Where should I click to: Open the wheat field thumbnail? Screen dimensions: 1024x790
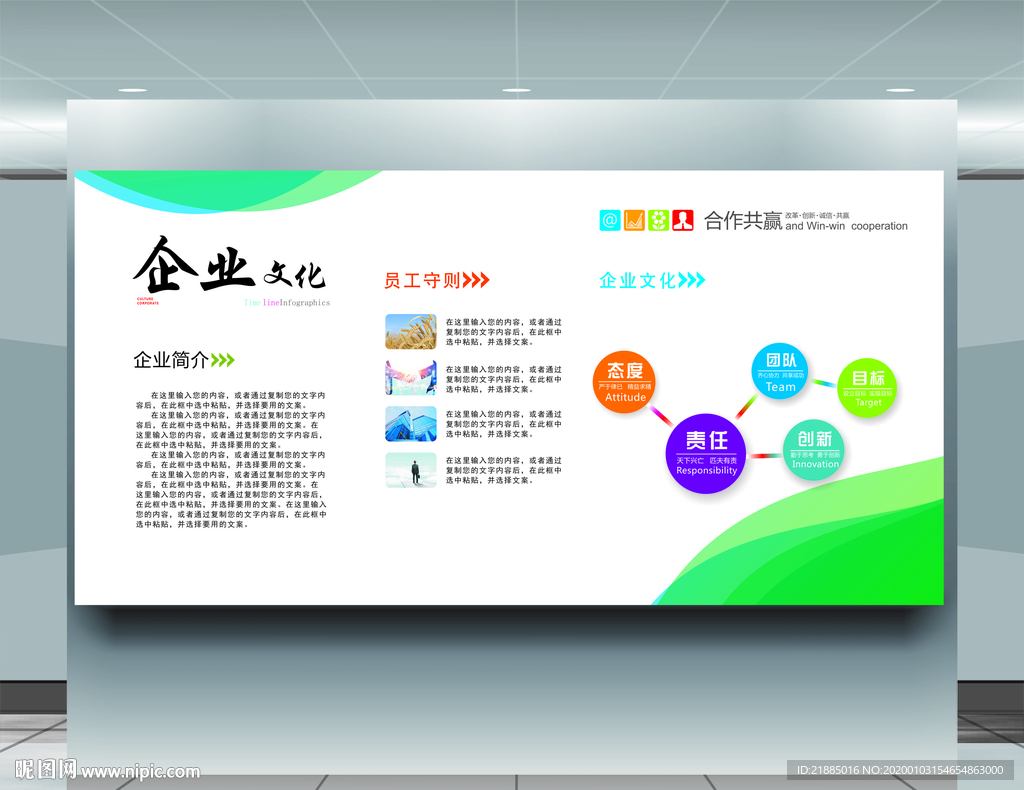point(411,332)
